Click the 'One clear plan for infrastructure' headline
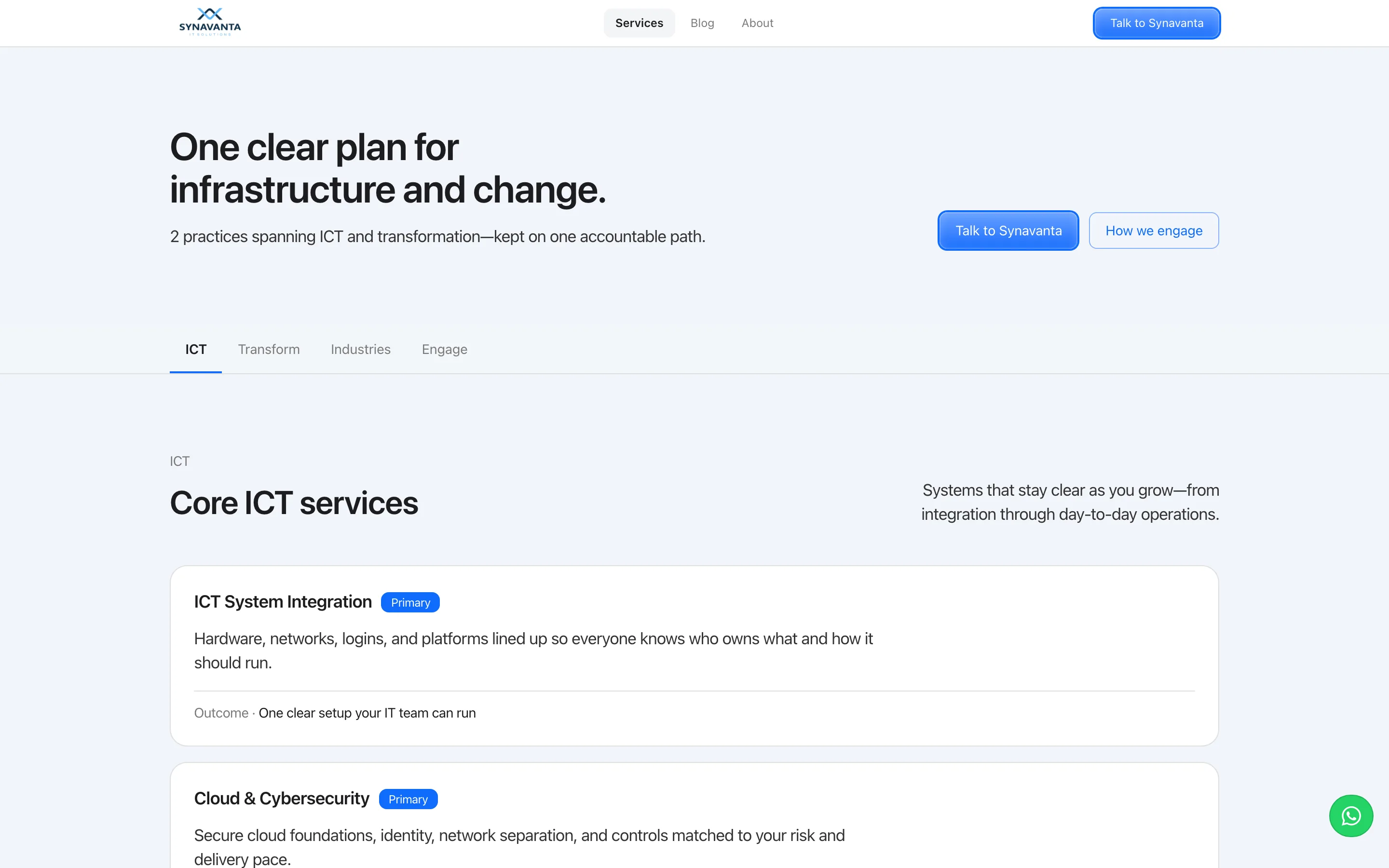This screenshot has height=868, width=1389. (388, 168)
